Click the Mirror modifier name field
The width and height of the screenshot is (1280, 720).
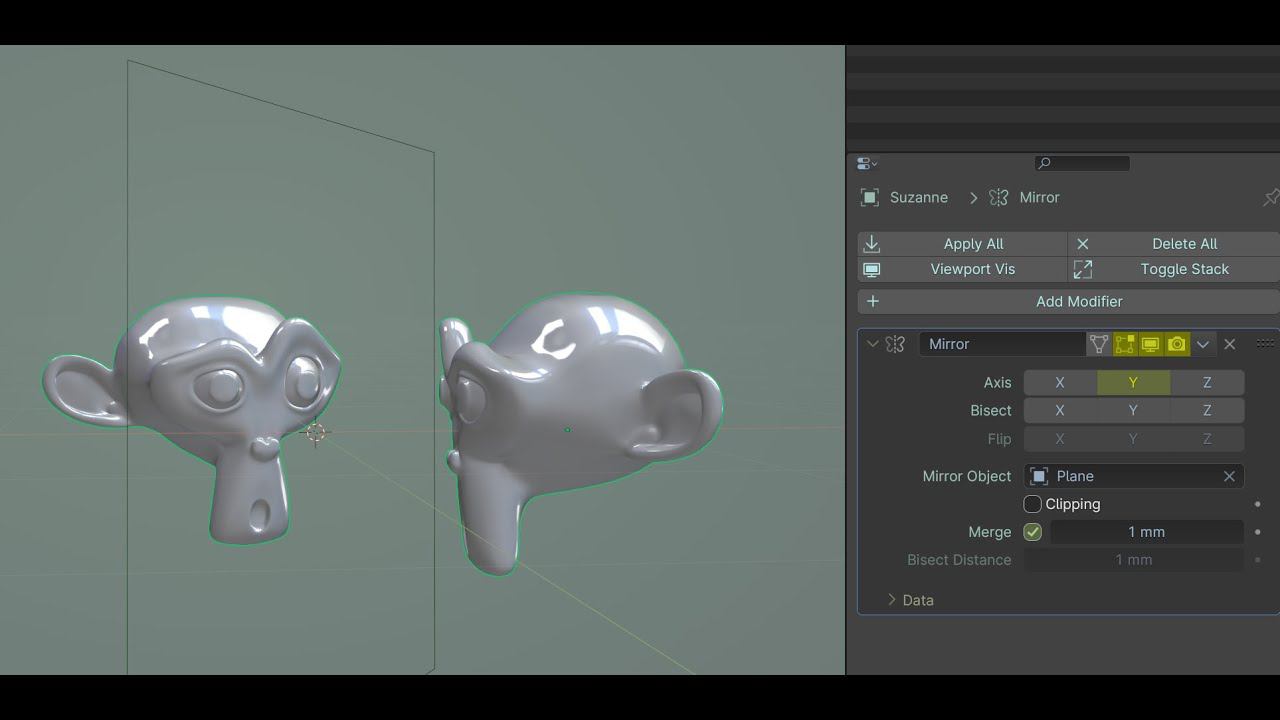tap(1002, 344)
